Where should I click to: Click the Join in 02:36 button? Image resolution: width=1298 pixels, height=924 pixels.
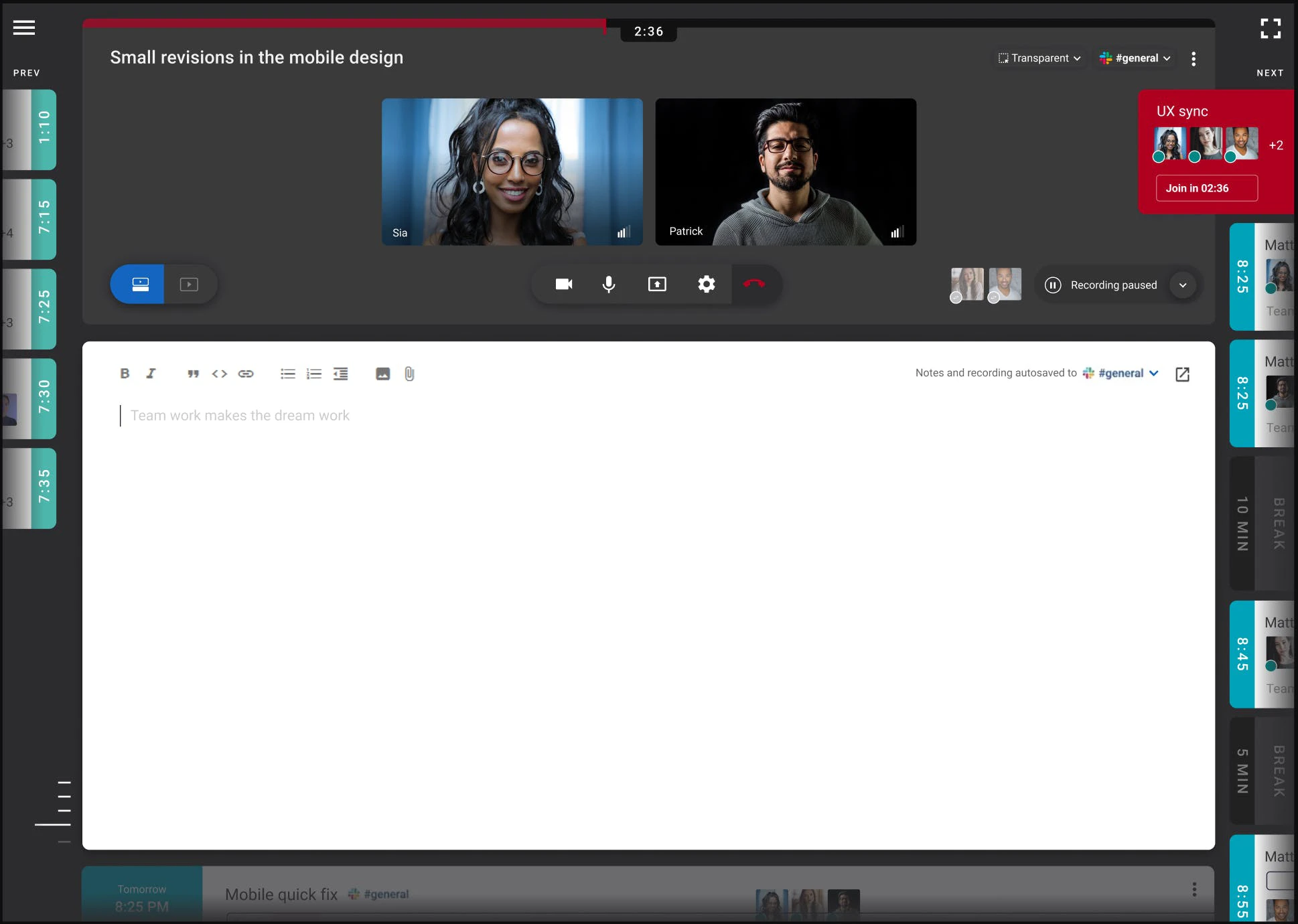pyautogui.click(x=1206, y=188)
